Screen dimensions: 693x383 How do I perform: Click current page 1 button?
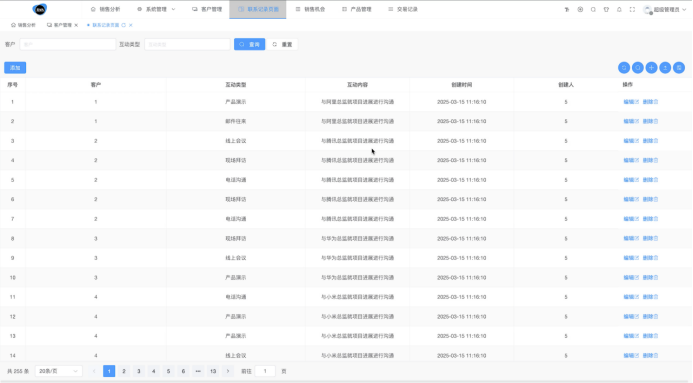[x=109, y=371]
